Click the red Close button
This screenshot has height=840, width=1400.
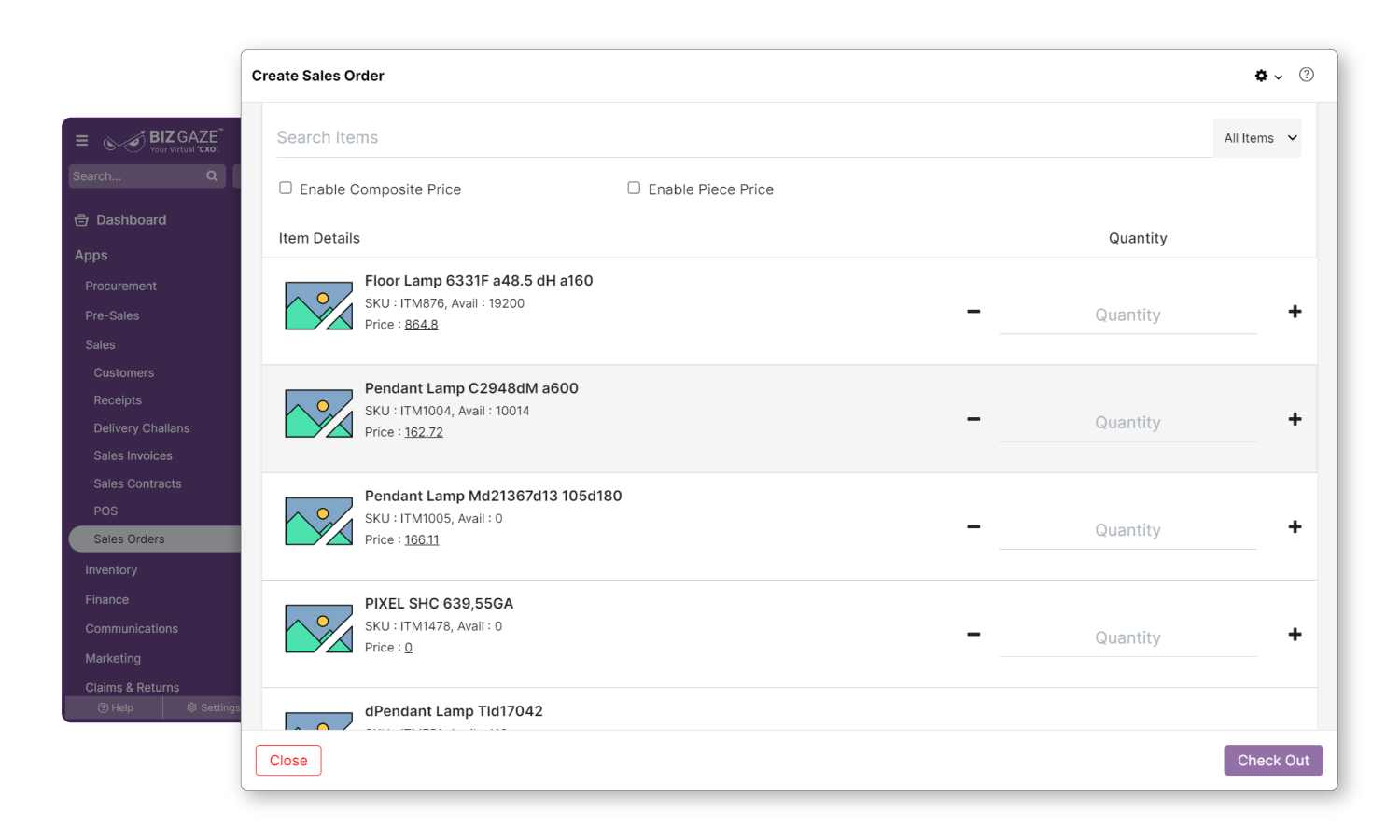click(288, 761)
